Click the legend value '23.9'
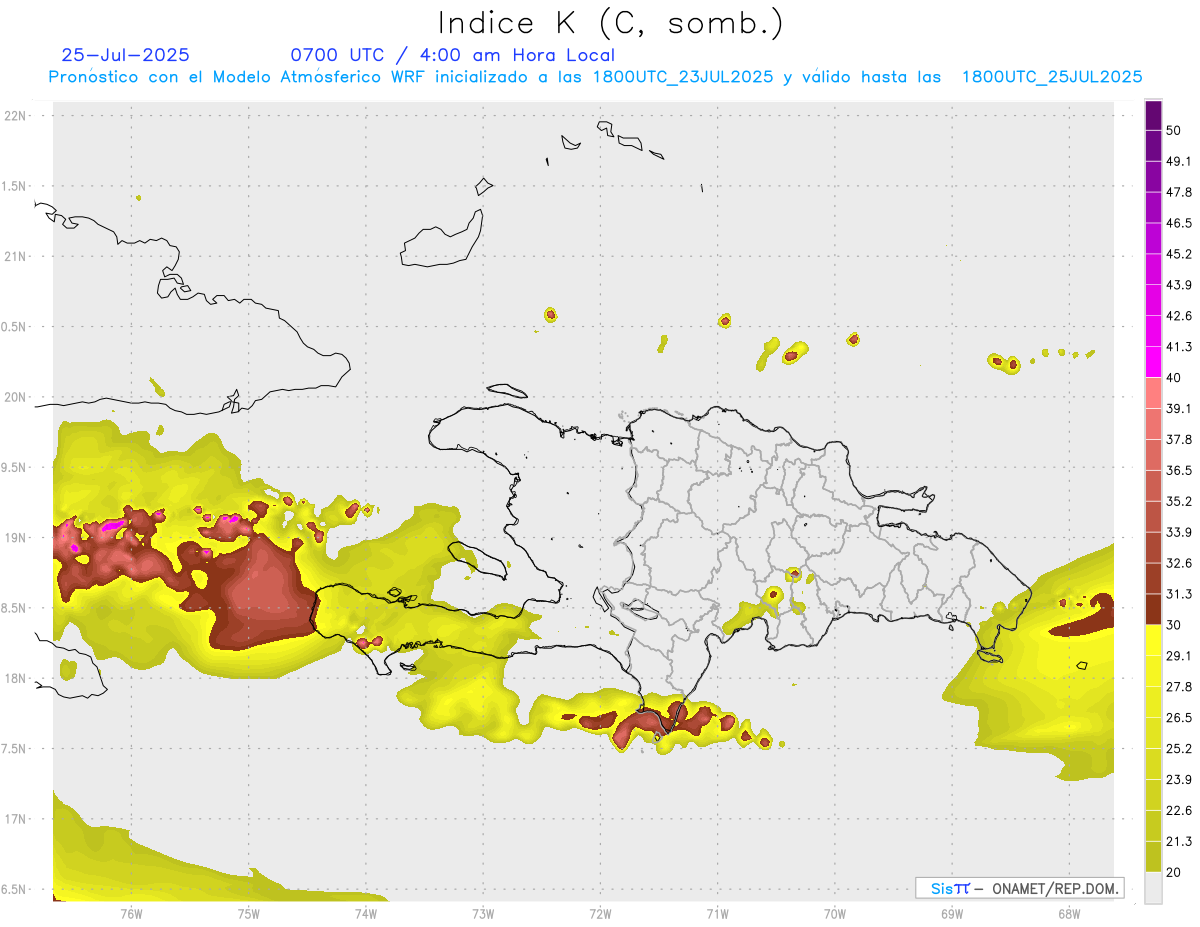 [x=1179, y=780]
